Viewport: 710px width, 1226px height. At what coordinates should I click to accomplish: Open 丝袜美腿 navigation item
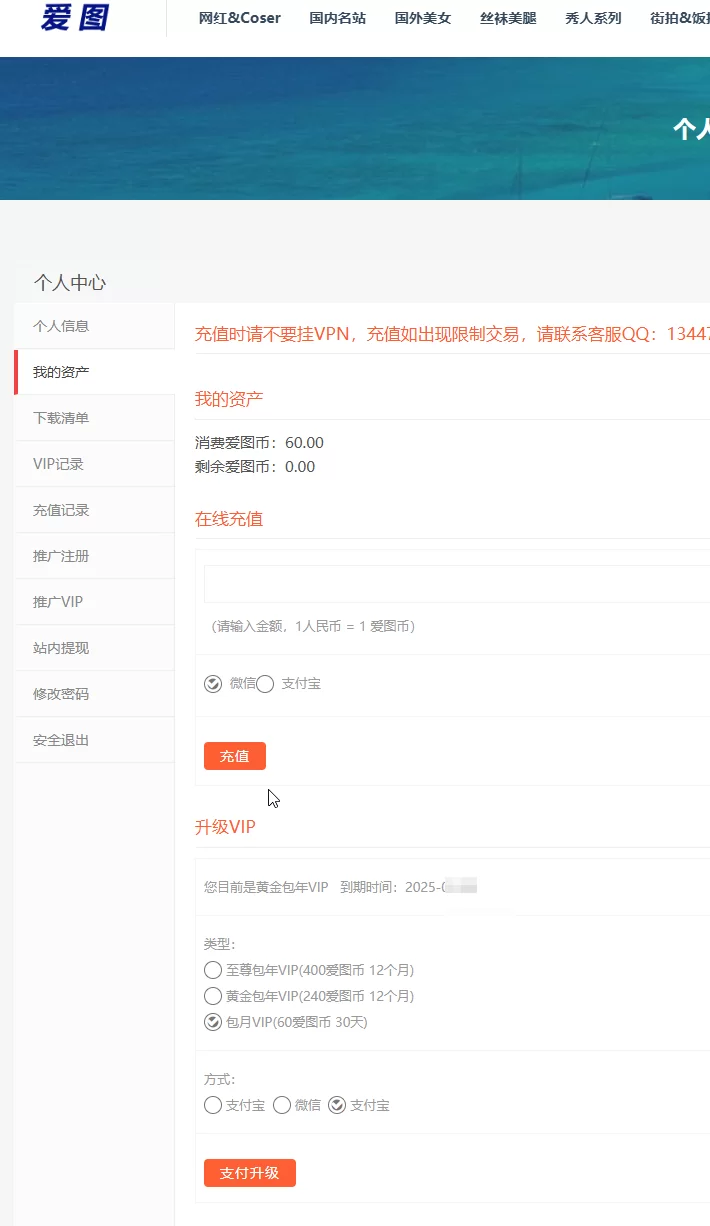508,18
